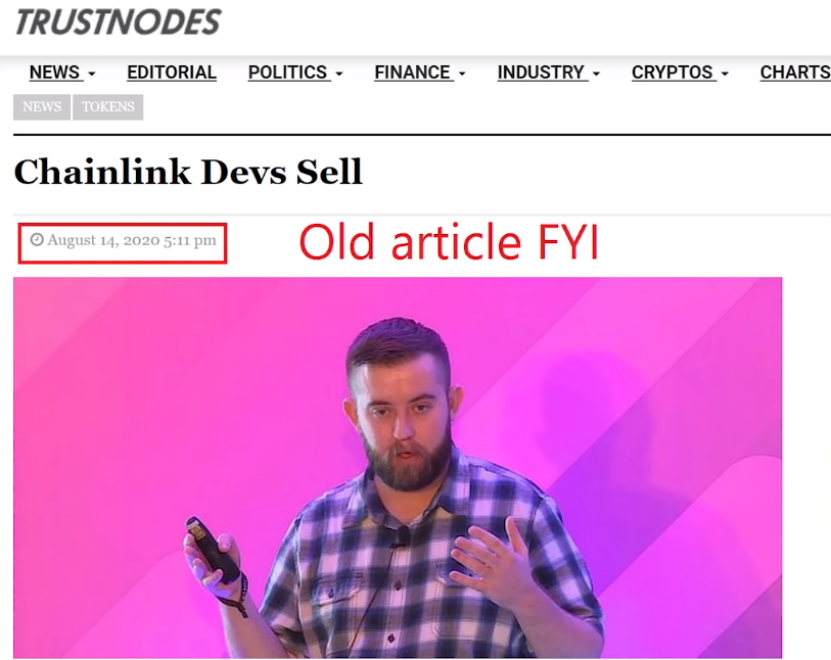Expand the Politics dropdown arrow

tap(339, 74)
